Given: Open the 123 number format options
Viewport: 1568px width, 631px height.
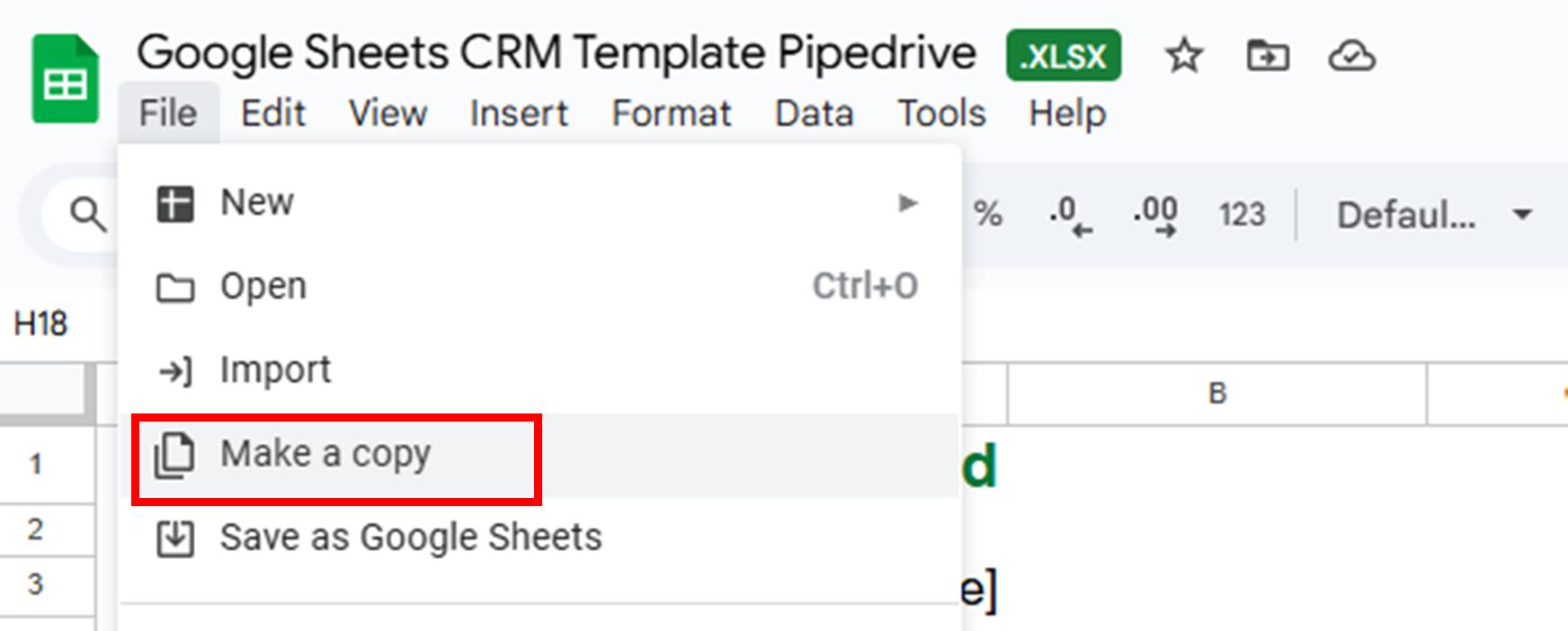Looking at the screenshot, I should pyautogui.click(x=1242, y=214).
